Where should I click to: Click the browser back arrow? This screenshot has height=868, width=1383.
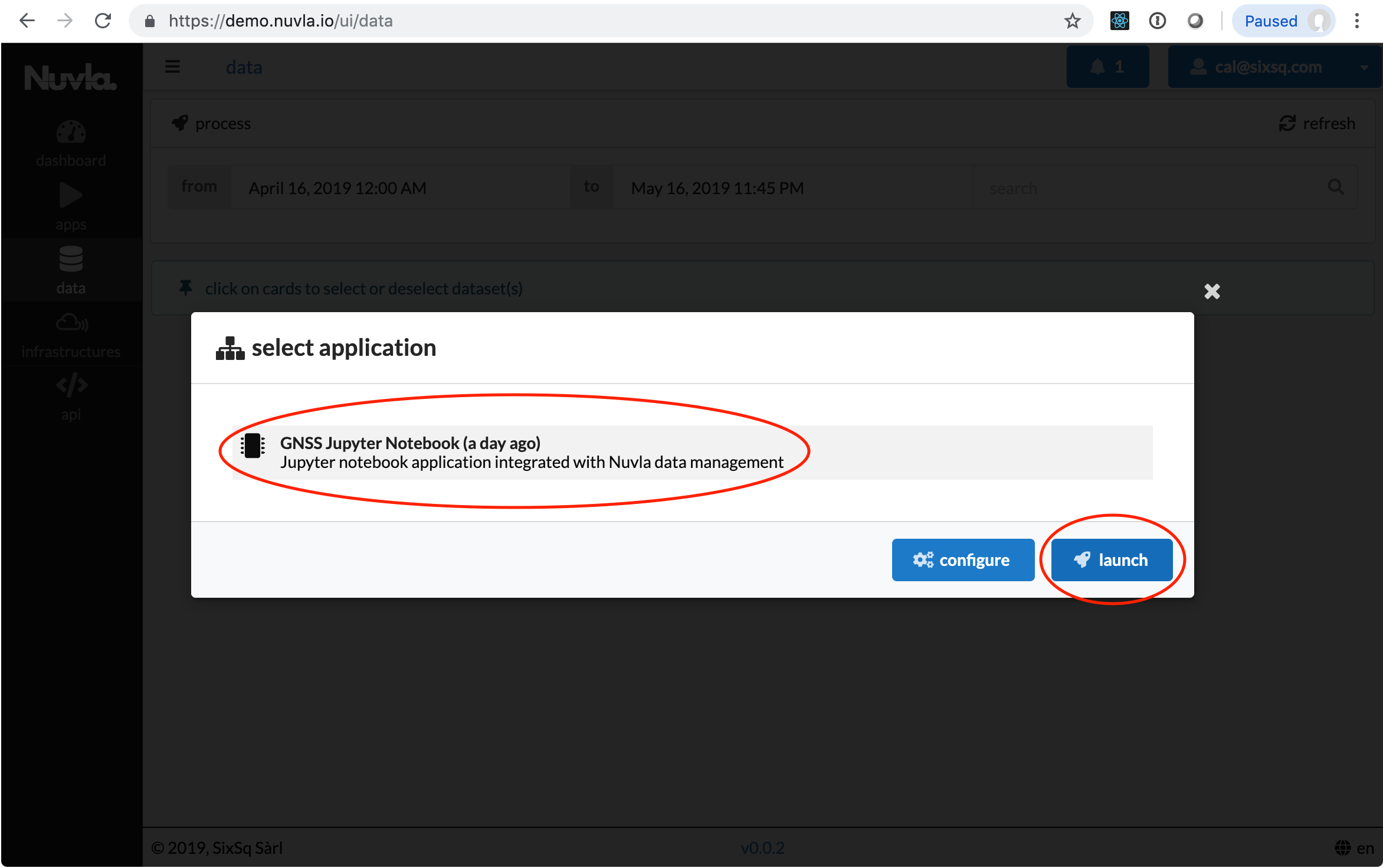[27, 21]
